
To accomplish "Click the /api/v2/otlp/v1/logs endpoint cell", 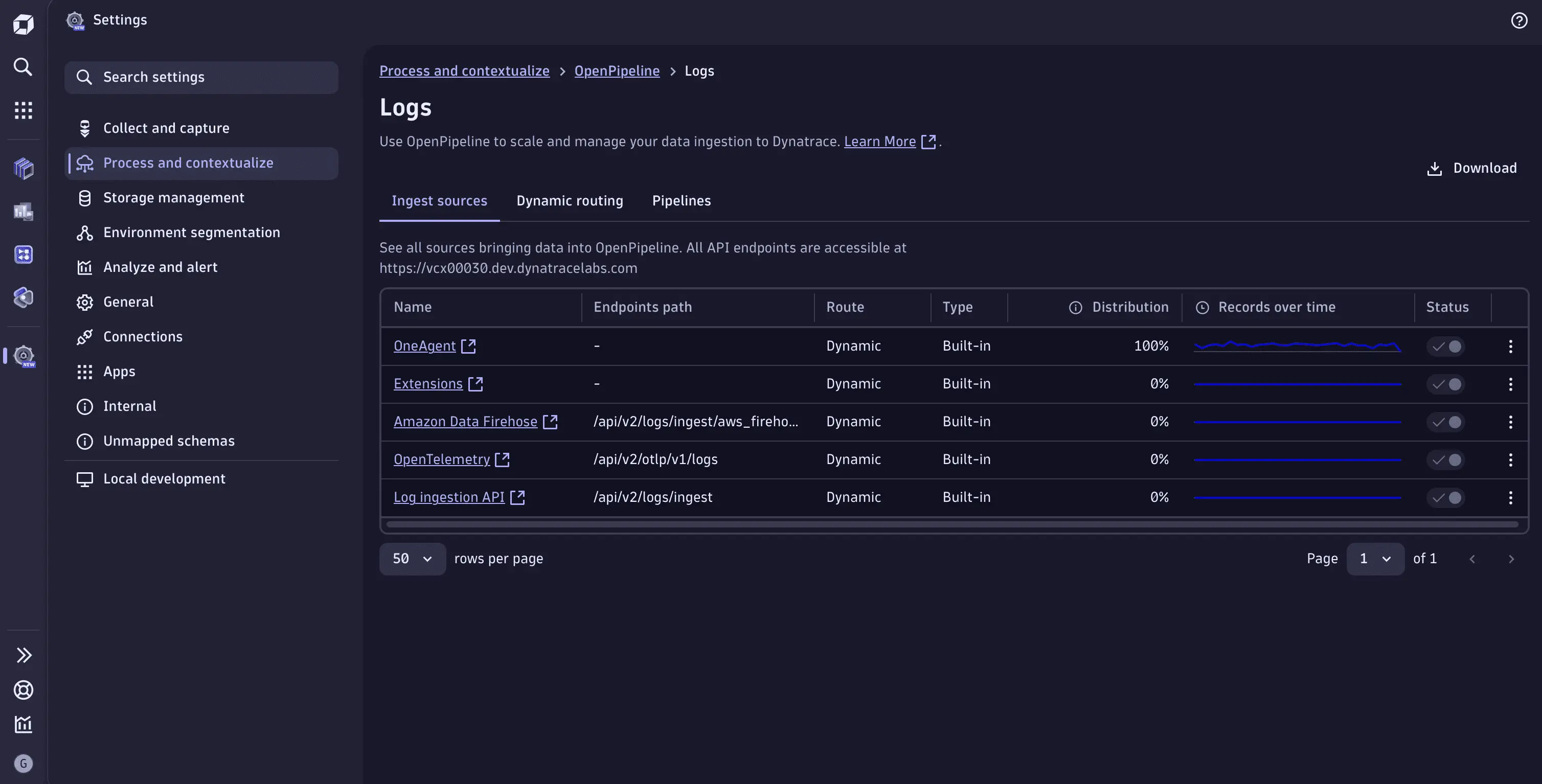I will pyautogui.click(x=655, y=459).
